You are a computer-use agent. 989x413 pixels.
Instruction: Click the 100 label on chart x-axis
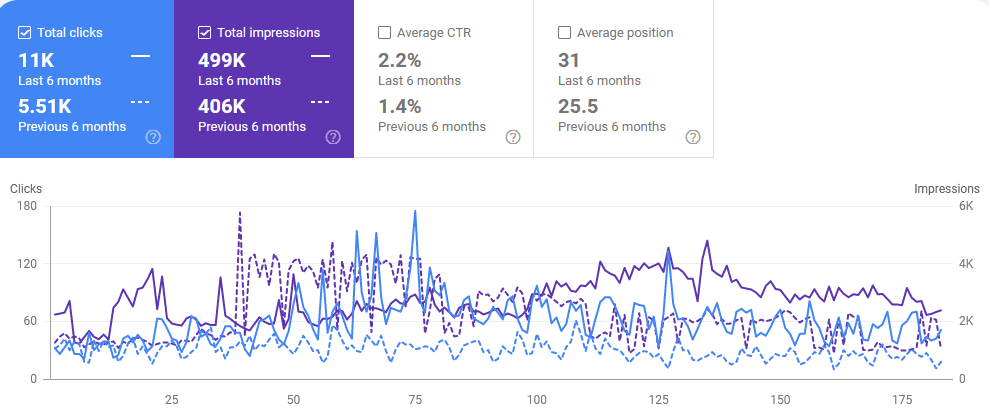(536, 400)
